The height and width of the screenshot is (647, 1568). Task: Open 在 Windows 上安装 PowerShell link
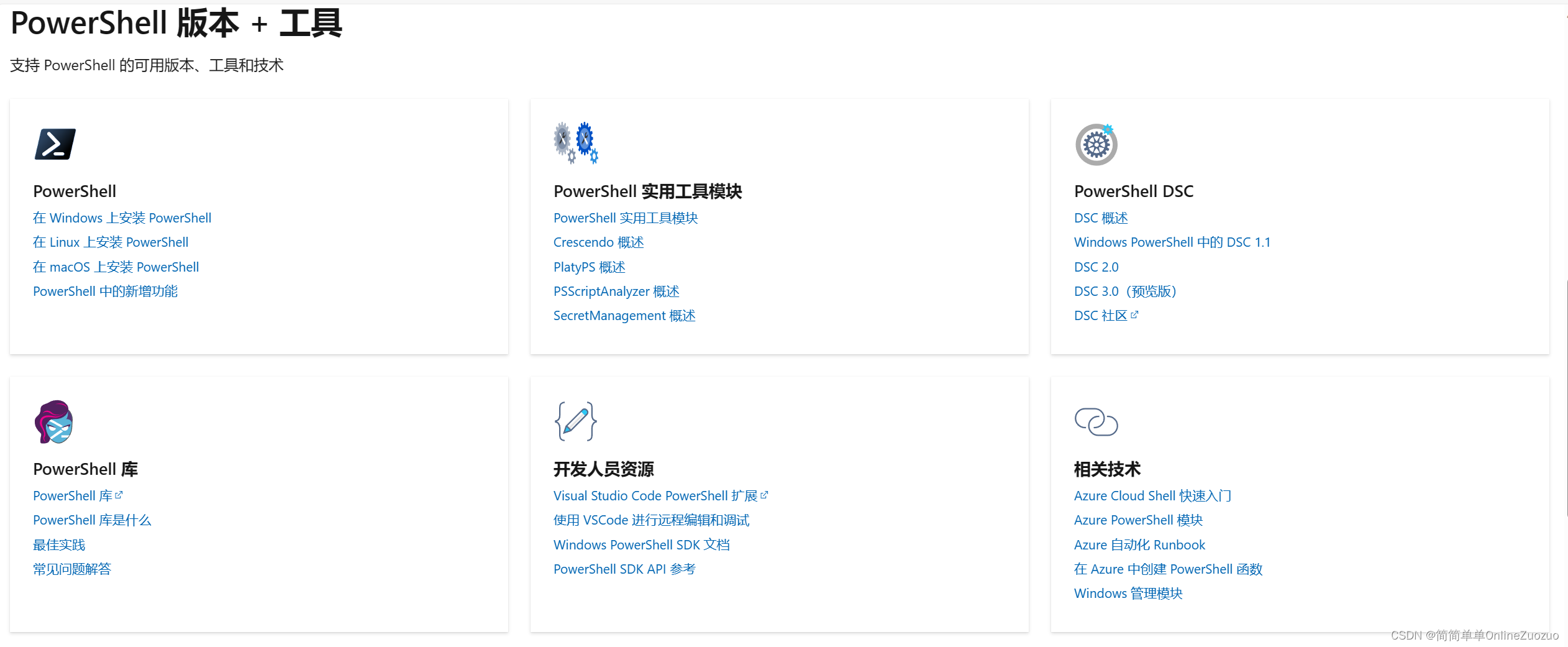pos(122,218)
